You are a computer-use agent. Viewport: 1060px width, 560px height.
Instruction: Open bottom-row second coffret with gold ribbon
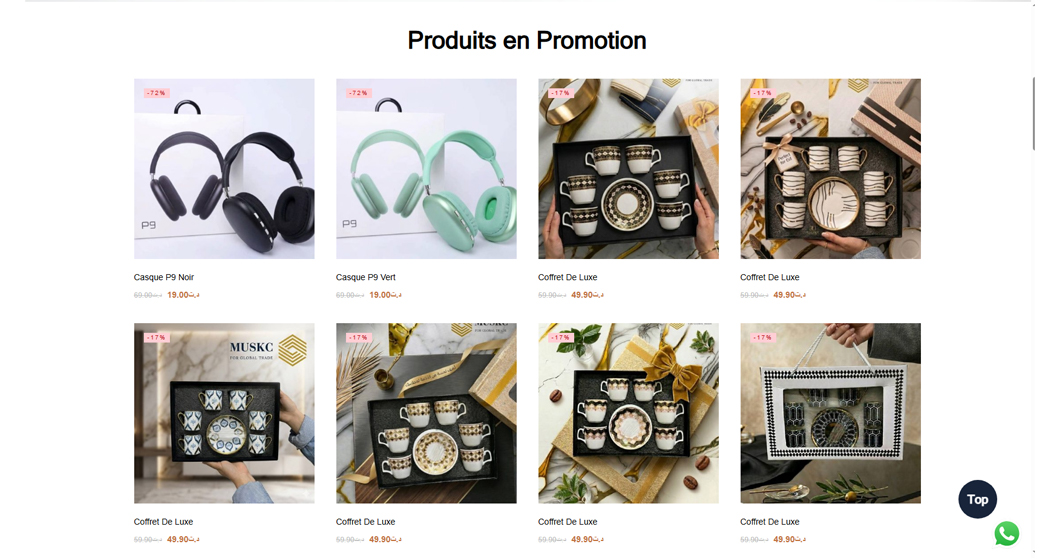click(x=426, y=413)
